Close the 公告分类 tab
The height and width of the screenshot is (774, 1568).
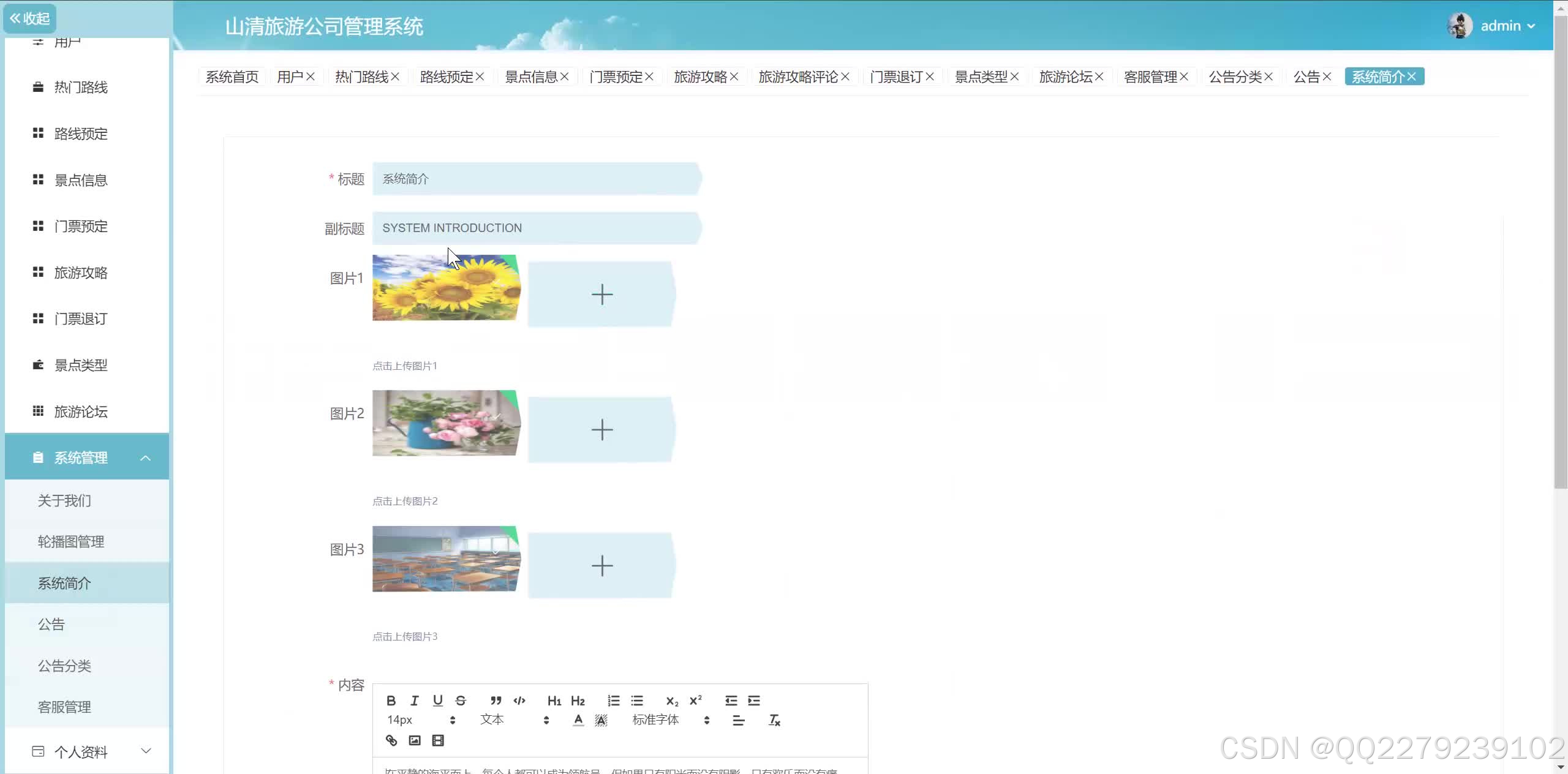[1268, 77]
